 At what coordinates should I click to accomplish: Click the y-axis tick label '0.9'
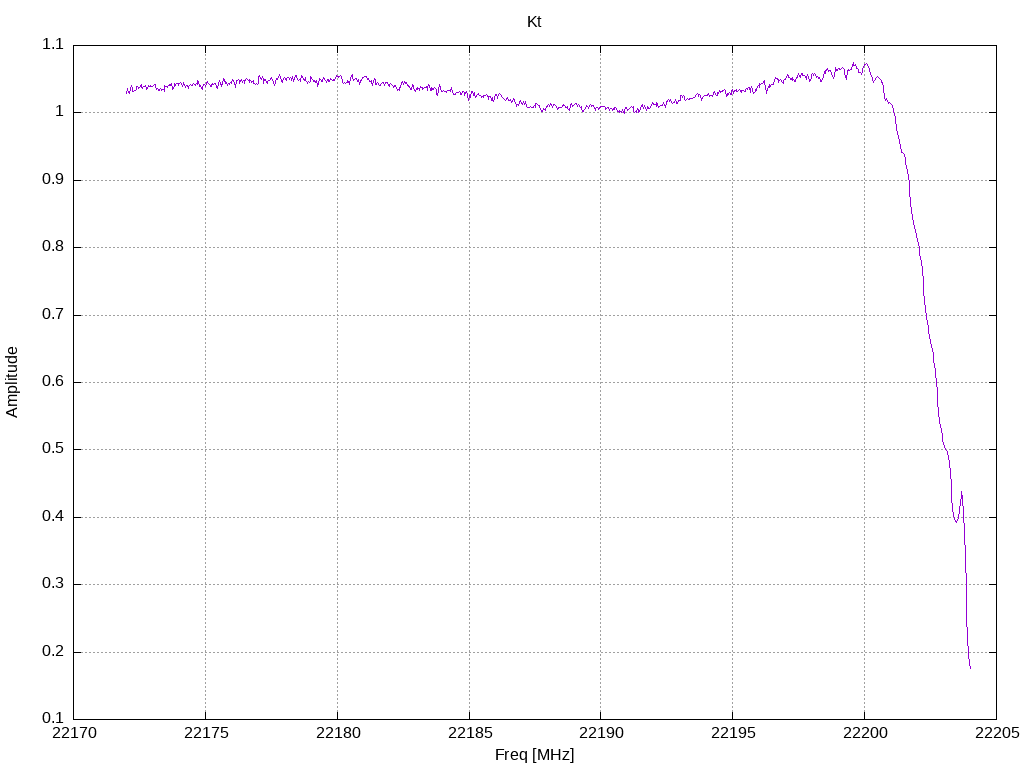(53, 179)
